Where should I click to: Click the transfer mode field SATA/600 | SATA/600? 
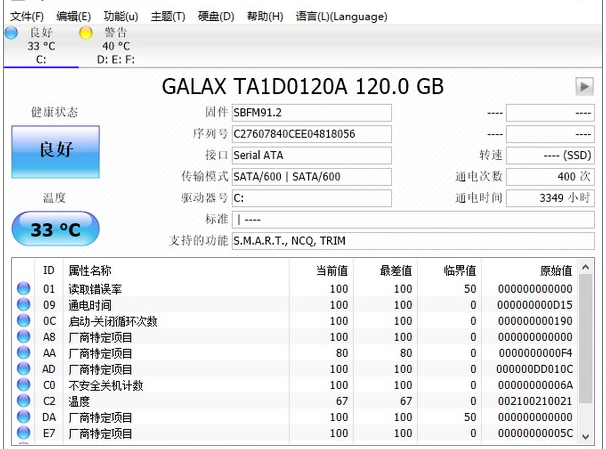coord(312,177)
